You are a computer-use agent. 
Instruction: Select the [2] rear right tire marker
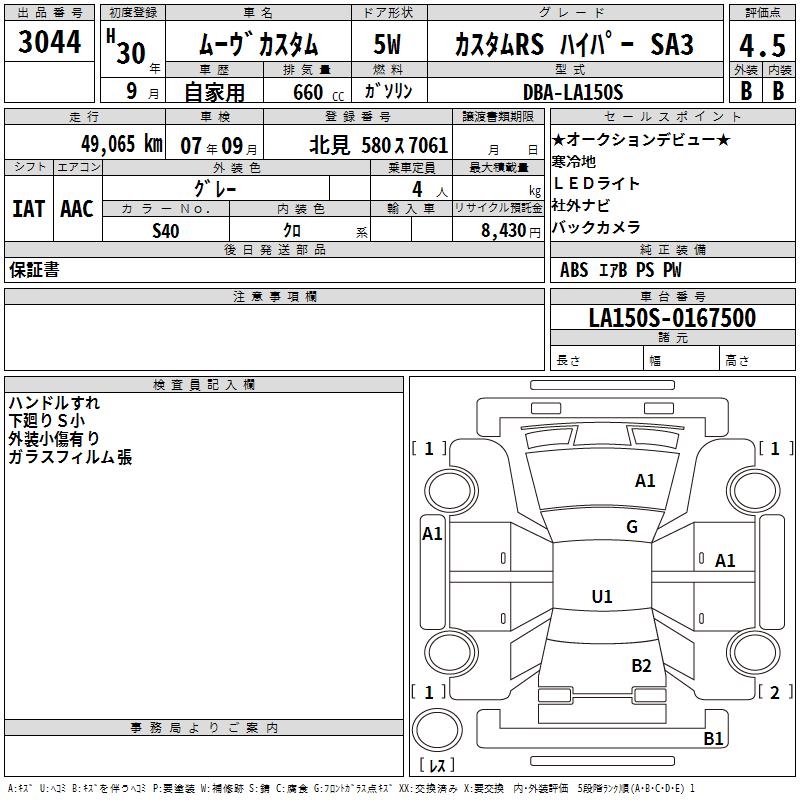(x=774, y=692)
